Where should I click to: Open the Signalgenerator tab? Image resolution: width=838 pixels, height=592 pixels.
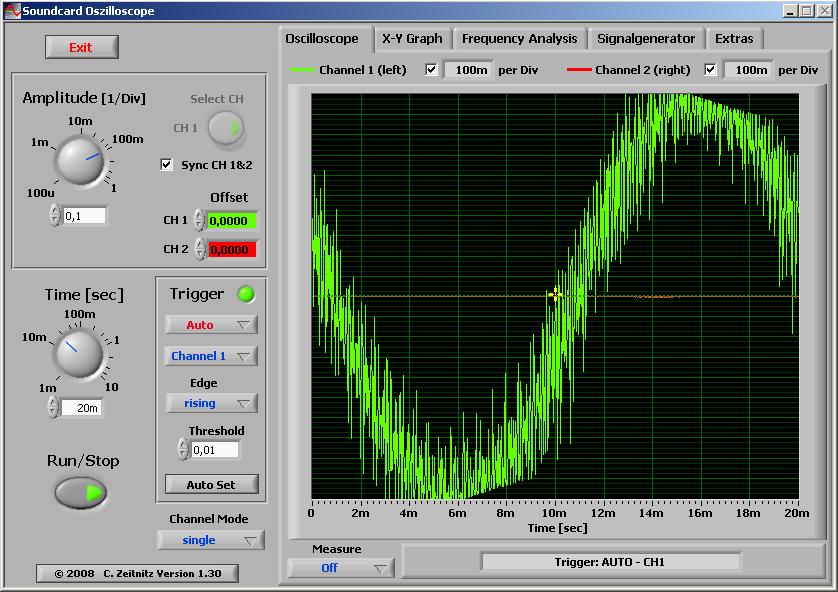tap(645, 39)
